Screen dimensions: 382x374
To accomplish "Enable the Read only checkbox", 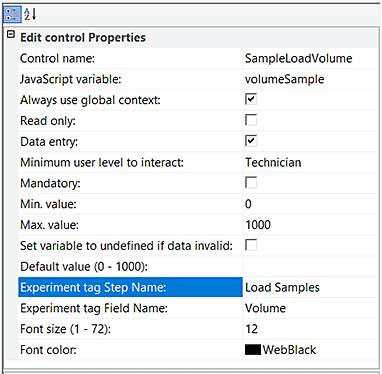I will click(x=251, y=120).
